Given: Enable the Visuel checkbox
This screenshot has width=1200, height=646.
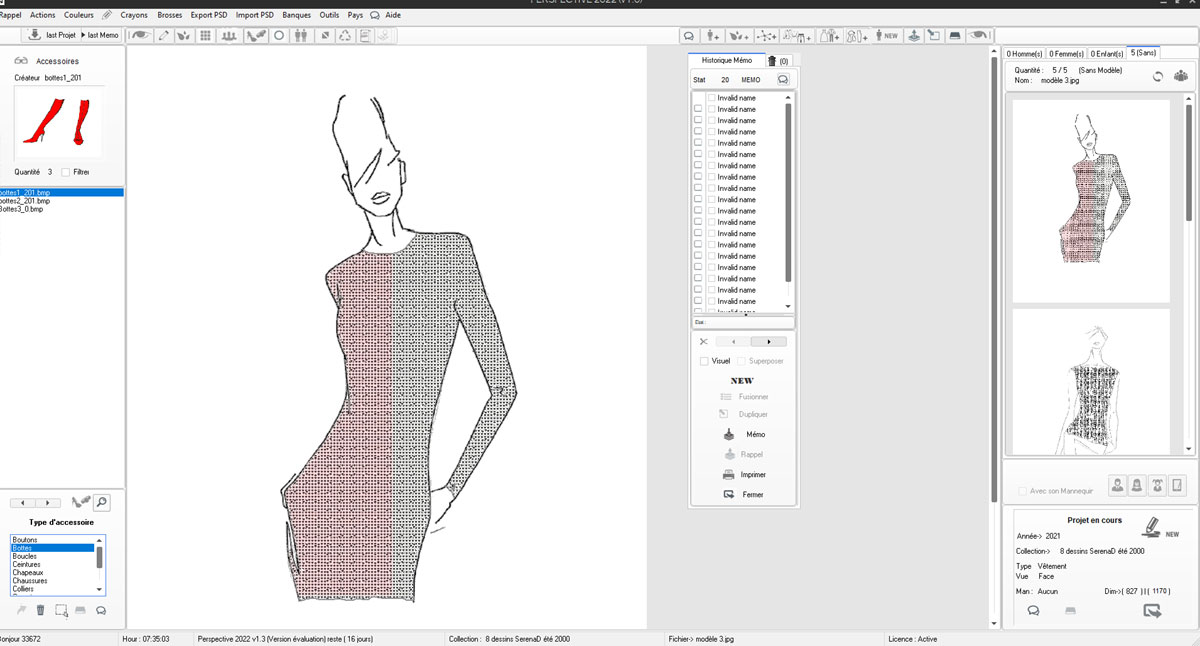Looking at the screenshot, I should pos(704,361).
